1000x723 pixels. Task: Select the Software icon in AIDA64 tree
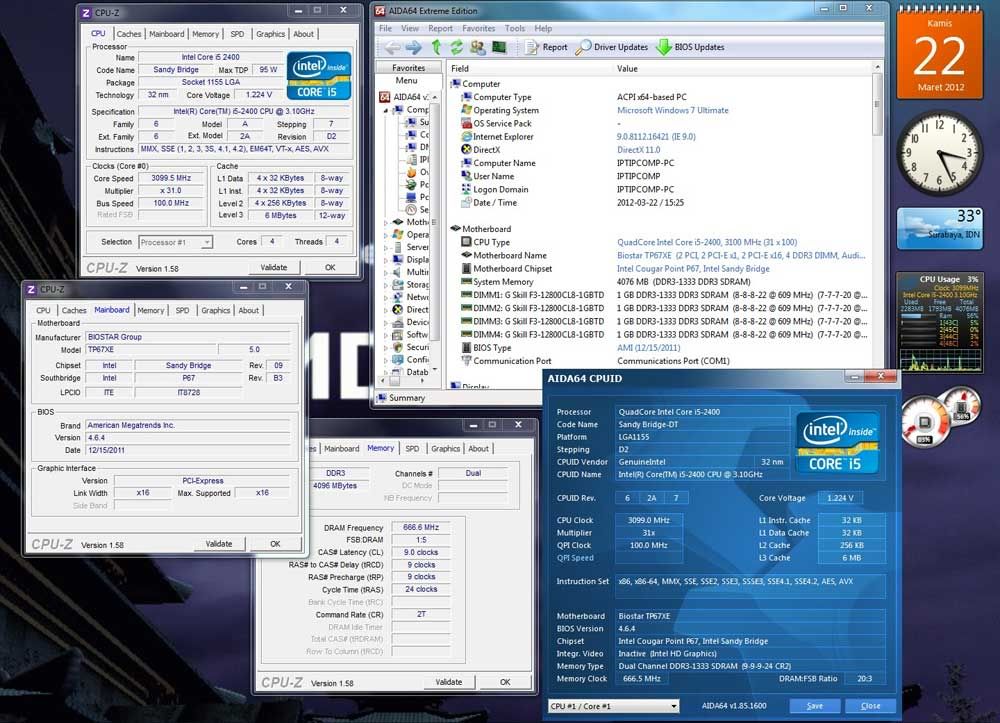coord(398,335)
